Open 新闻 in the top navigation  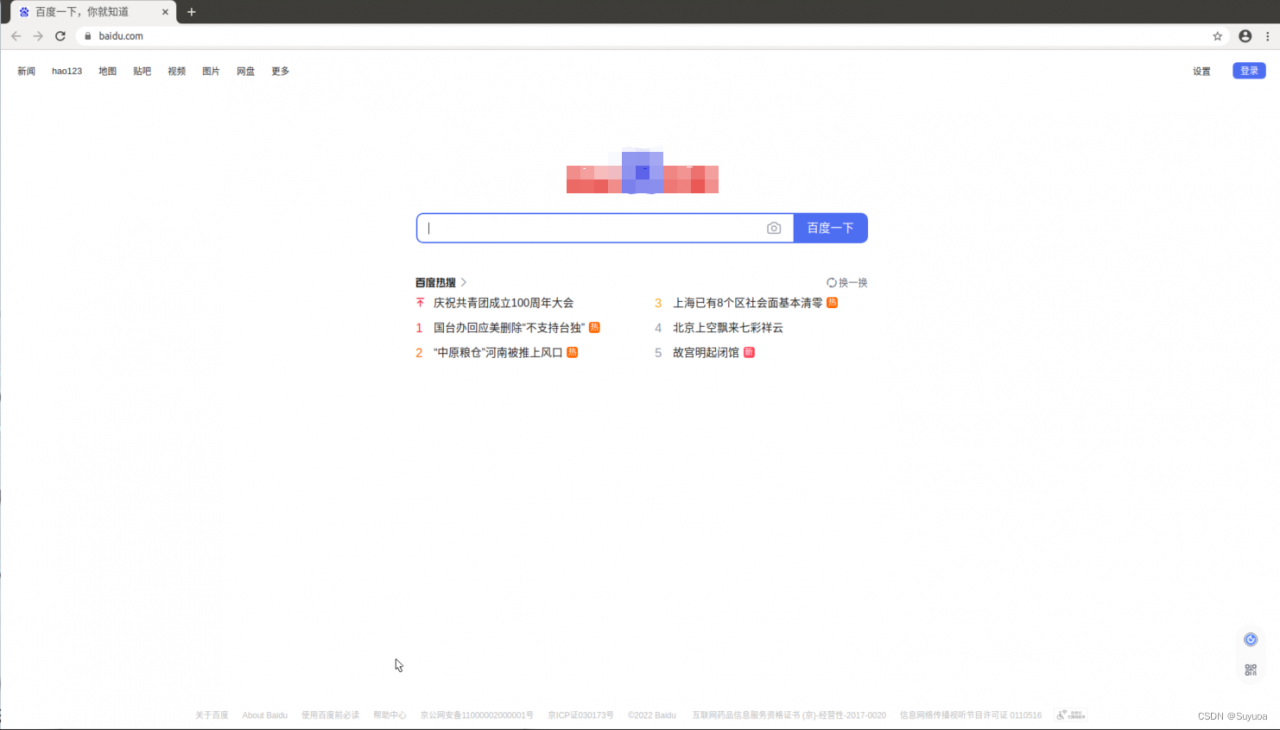click(x=26, y=71)
